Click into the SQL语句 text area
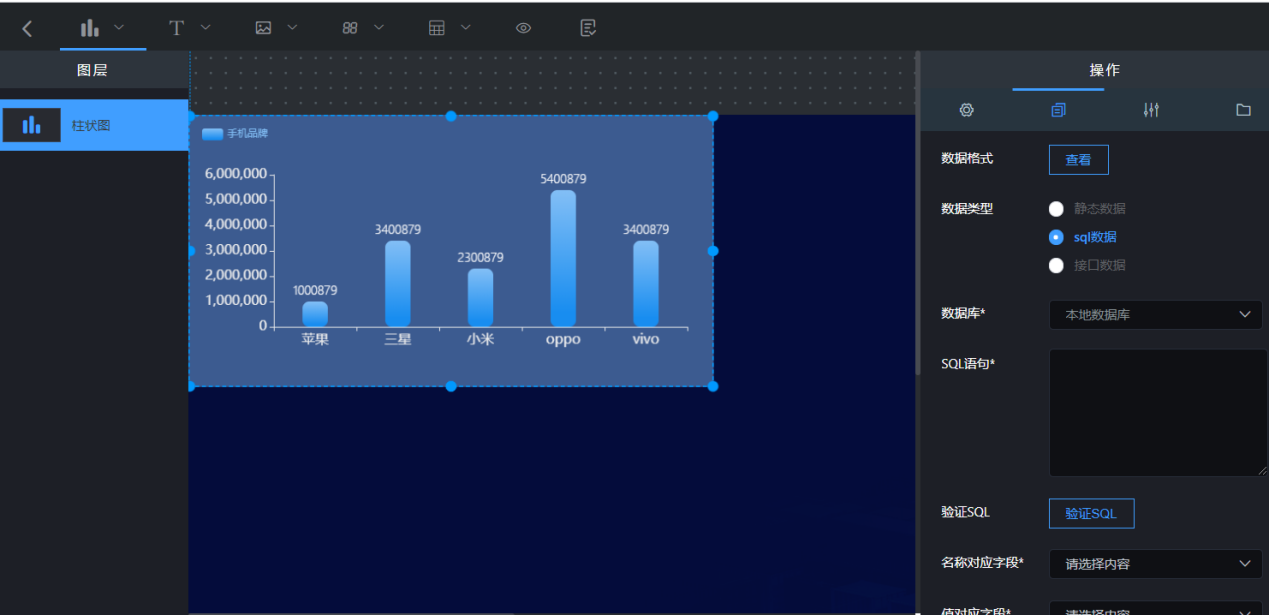1269x615 pixels. (x=1157, y=412)
